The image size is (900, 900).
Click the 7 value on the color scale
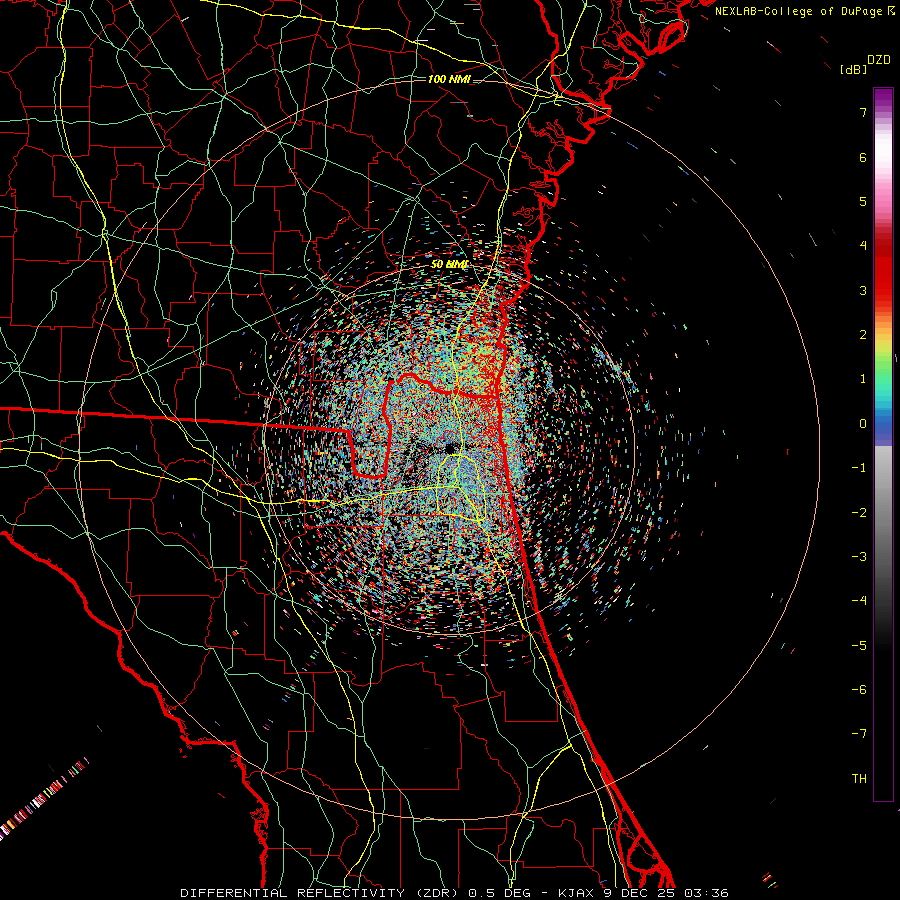tap(863, 112)
